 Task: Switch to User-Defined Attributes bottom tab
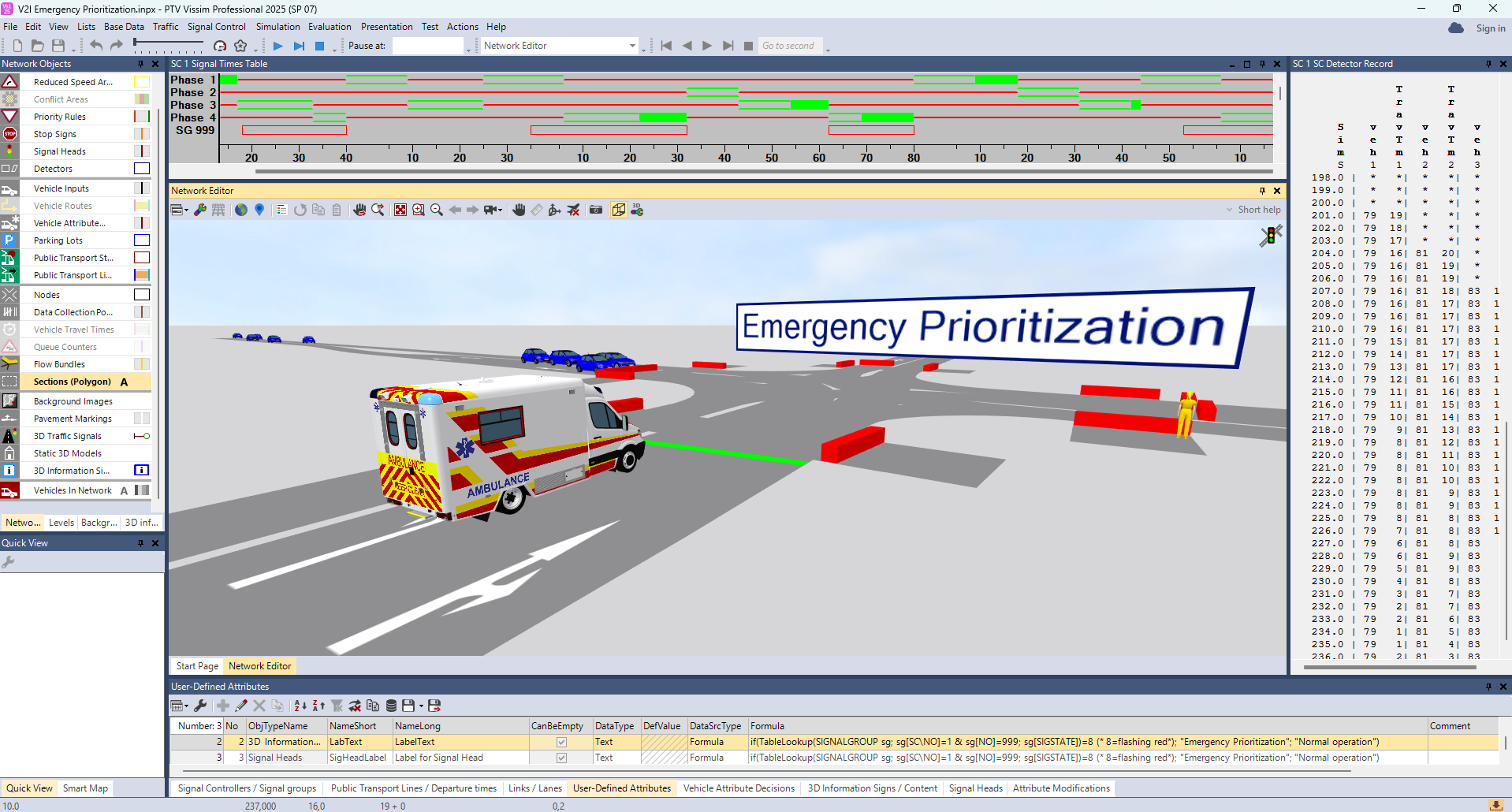click(x=622, y=788)
